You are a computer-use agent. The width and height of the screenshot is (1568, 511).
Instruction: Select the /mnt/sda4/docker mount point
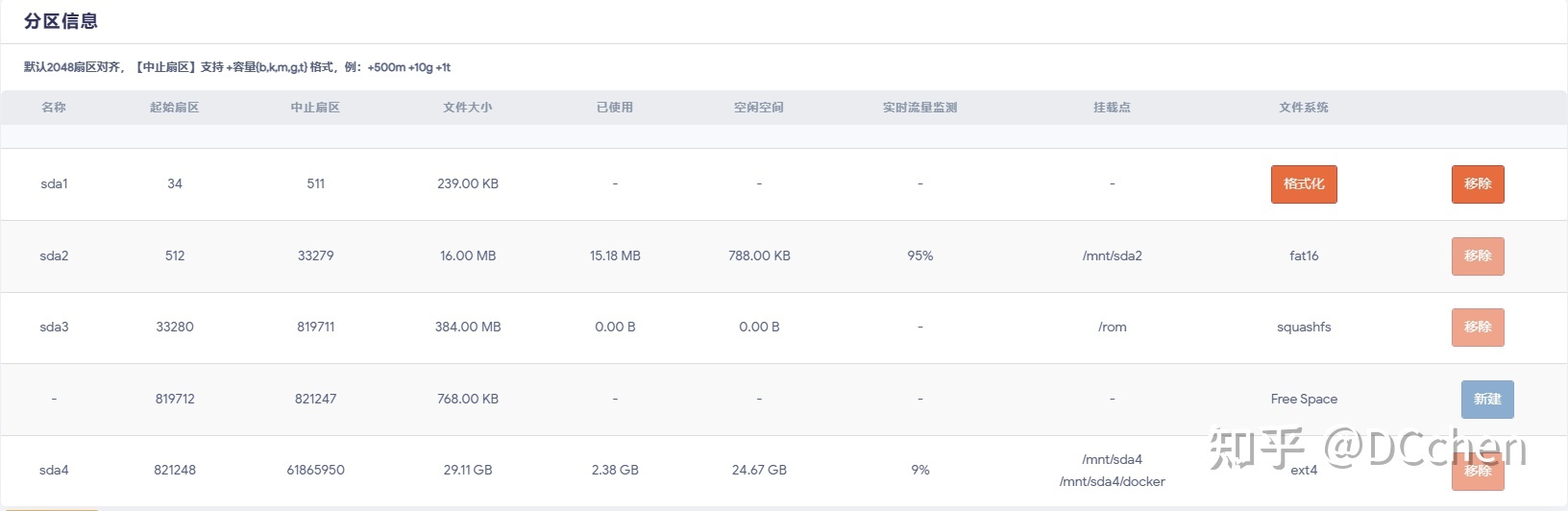(x=1112, y=482)
